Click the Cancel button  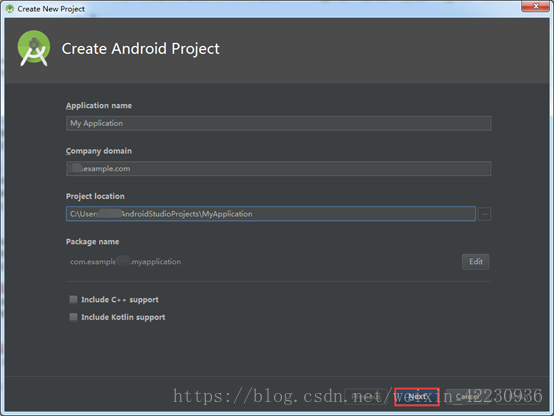tap(467, 397)
